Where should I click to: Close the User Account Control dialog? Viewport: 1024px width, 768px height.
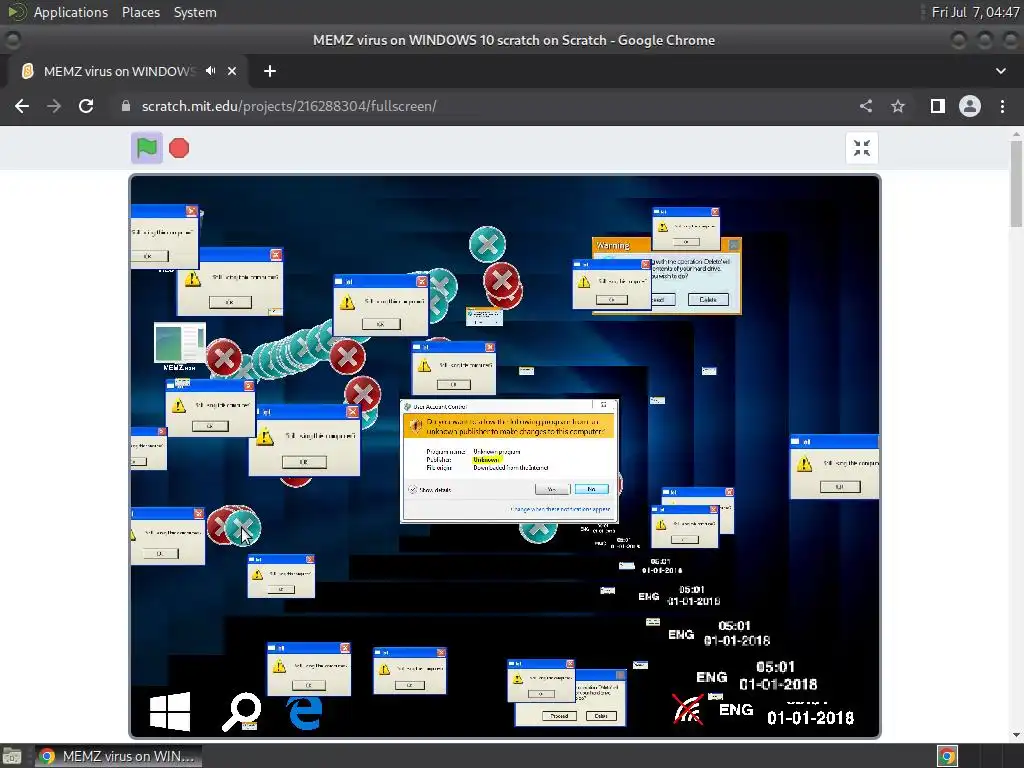click(x=604, y=405)
